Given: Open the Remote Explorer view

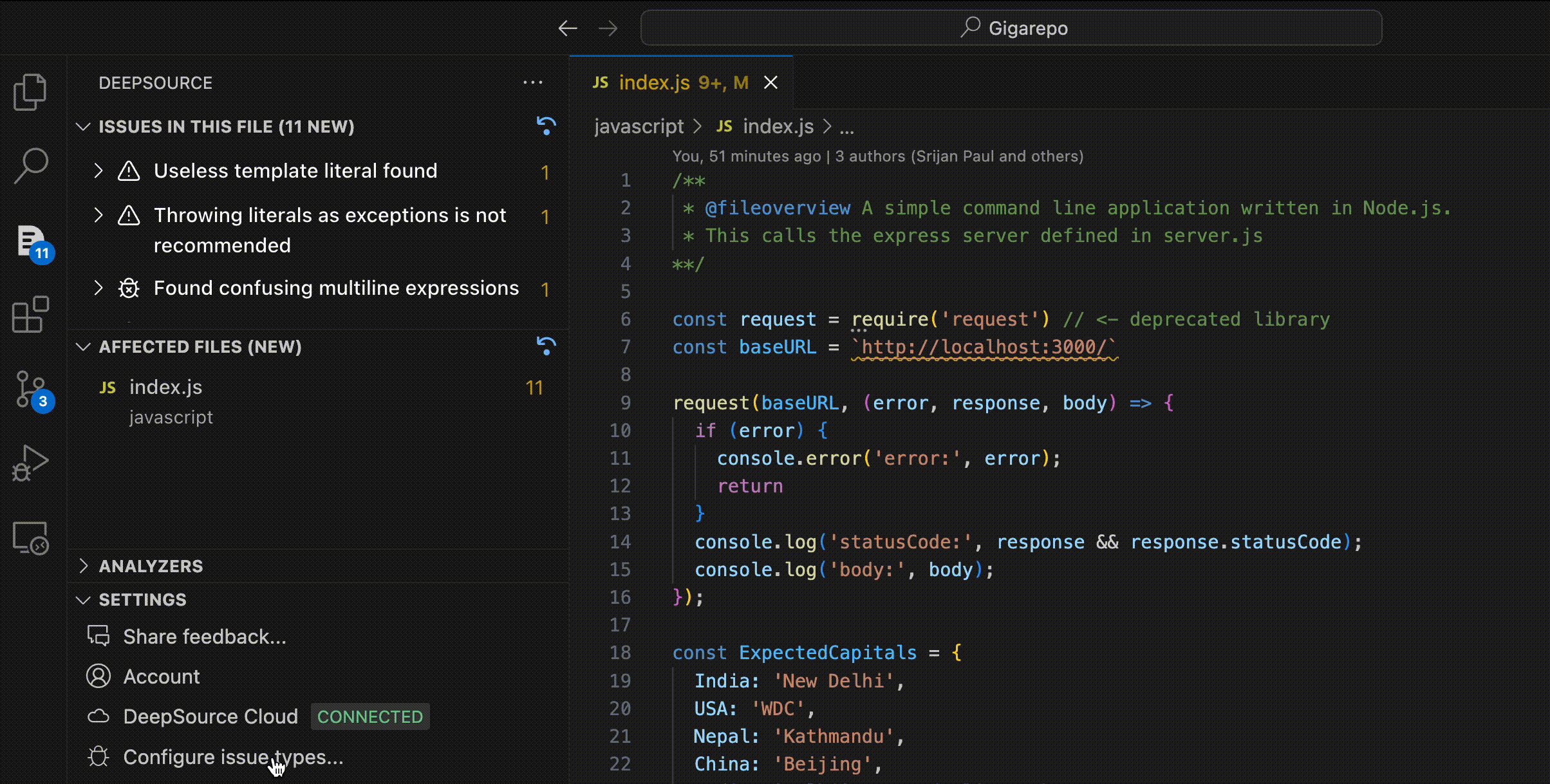Looking at the screenshot, I should tap(30, 537).
